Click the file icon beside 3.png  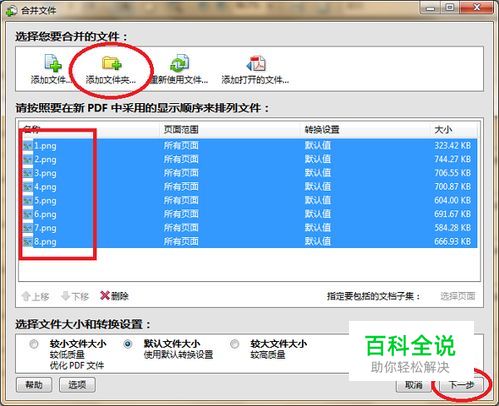[x=28, y=173]
